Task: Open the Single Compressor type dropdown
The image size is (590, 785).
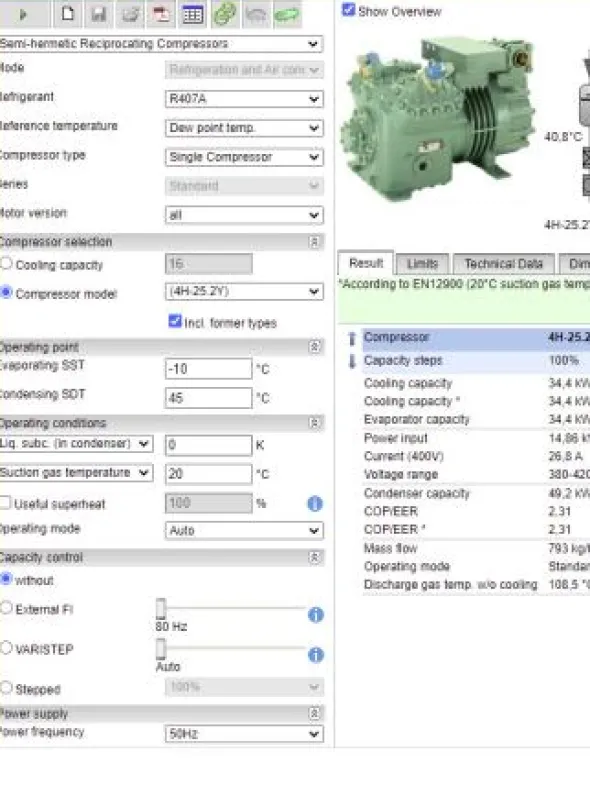Action: click(244, 157)
